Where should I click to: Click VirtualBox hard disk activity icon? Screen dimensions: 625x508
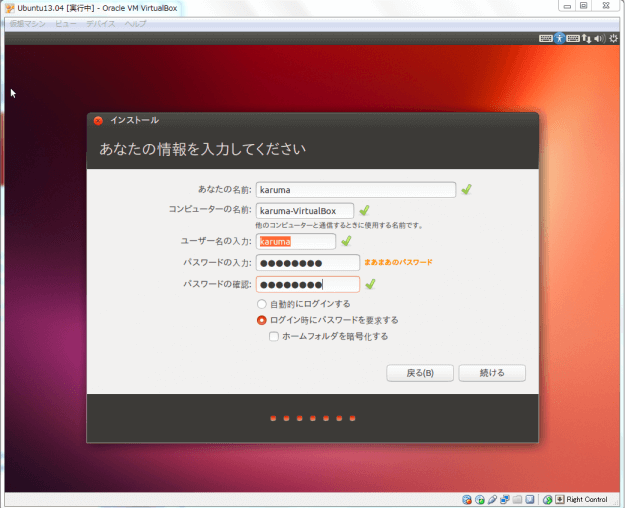click(467, 500)
